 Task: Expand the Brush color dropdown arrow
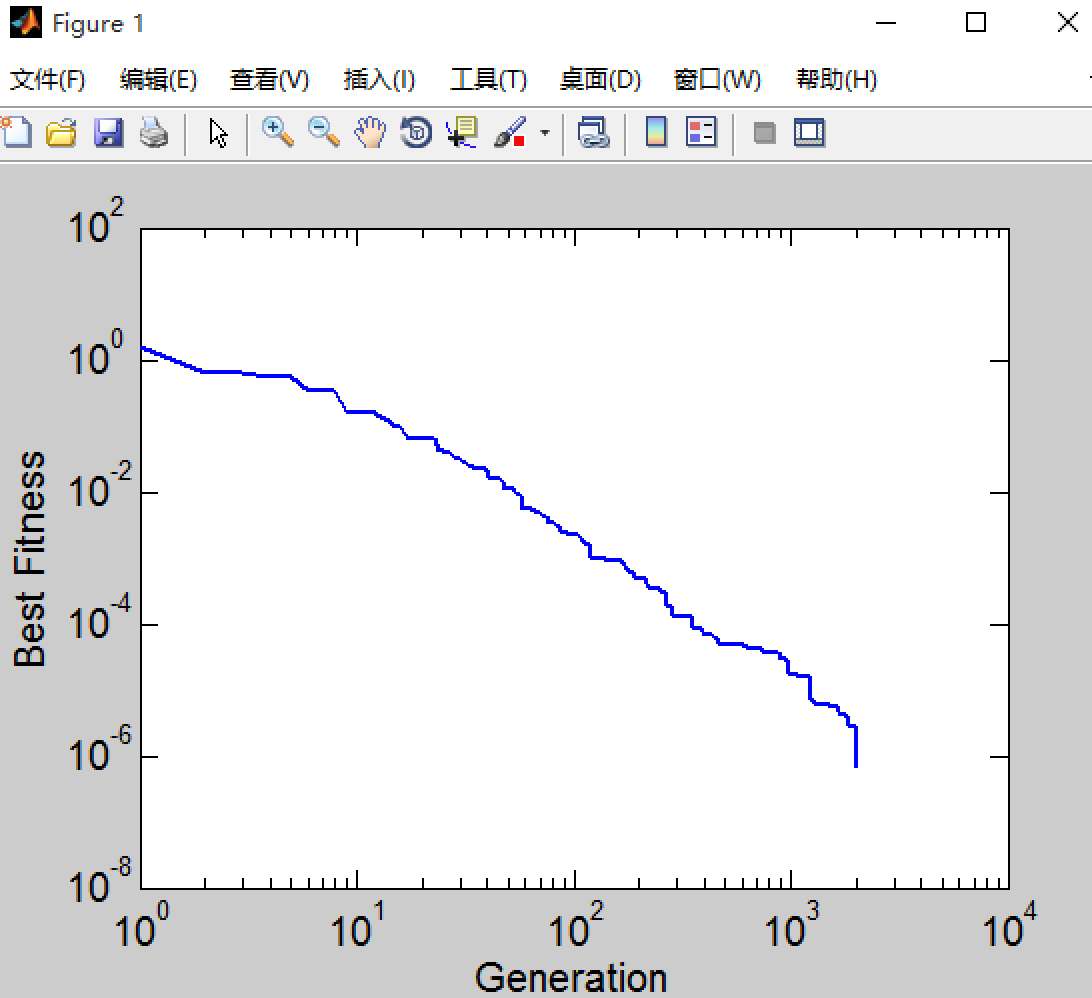coord(545,132)
